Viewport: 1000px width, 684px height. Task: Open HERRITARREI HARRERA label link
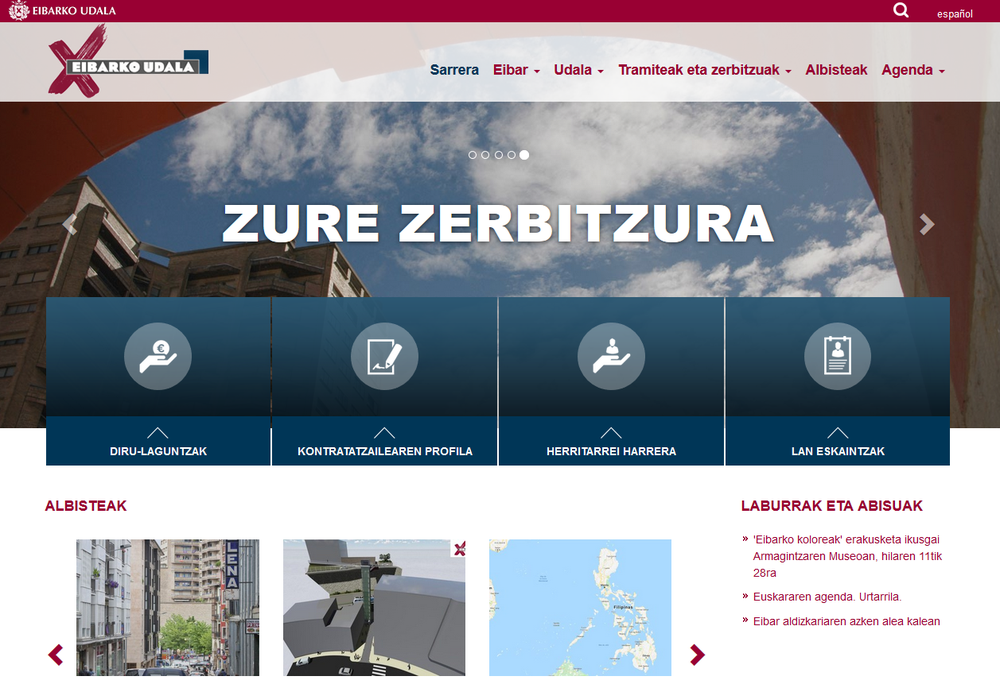pos(611,451)
